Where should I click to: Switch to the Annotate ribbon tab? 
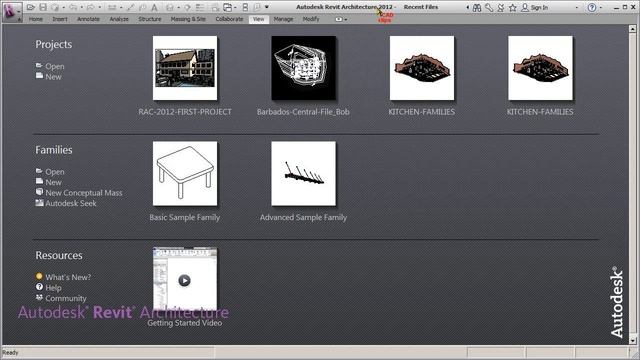tap(88, 19)
